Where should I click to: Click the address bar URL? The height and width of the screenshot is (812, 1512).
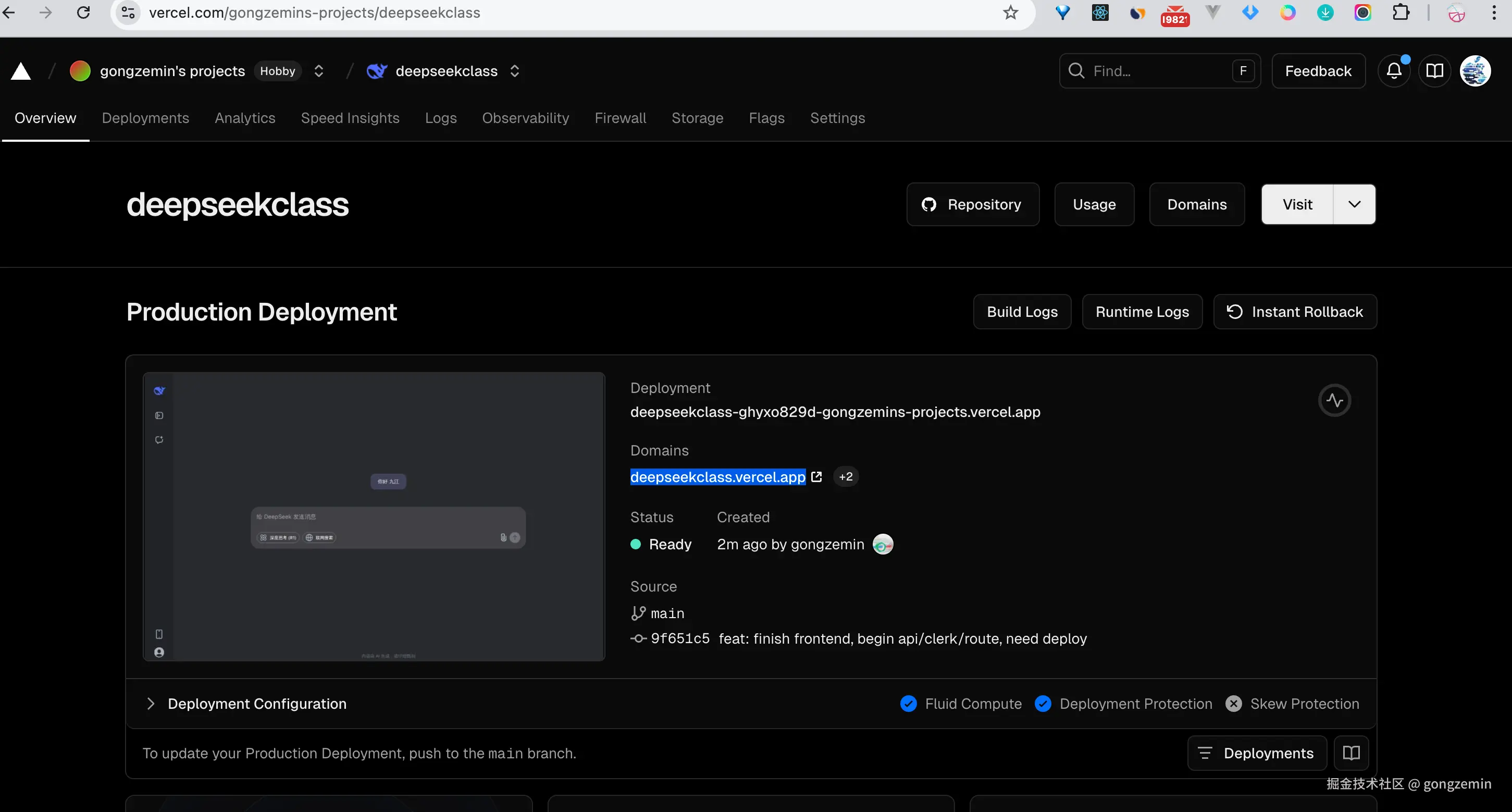tap(315, 13)
